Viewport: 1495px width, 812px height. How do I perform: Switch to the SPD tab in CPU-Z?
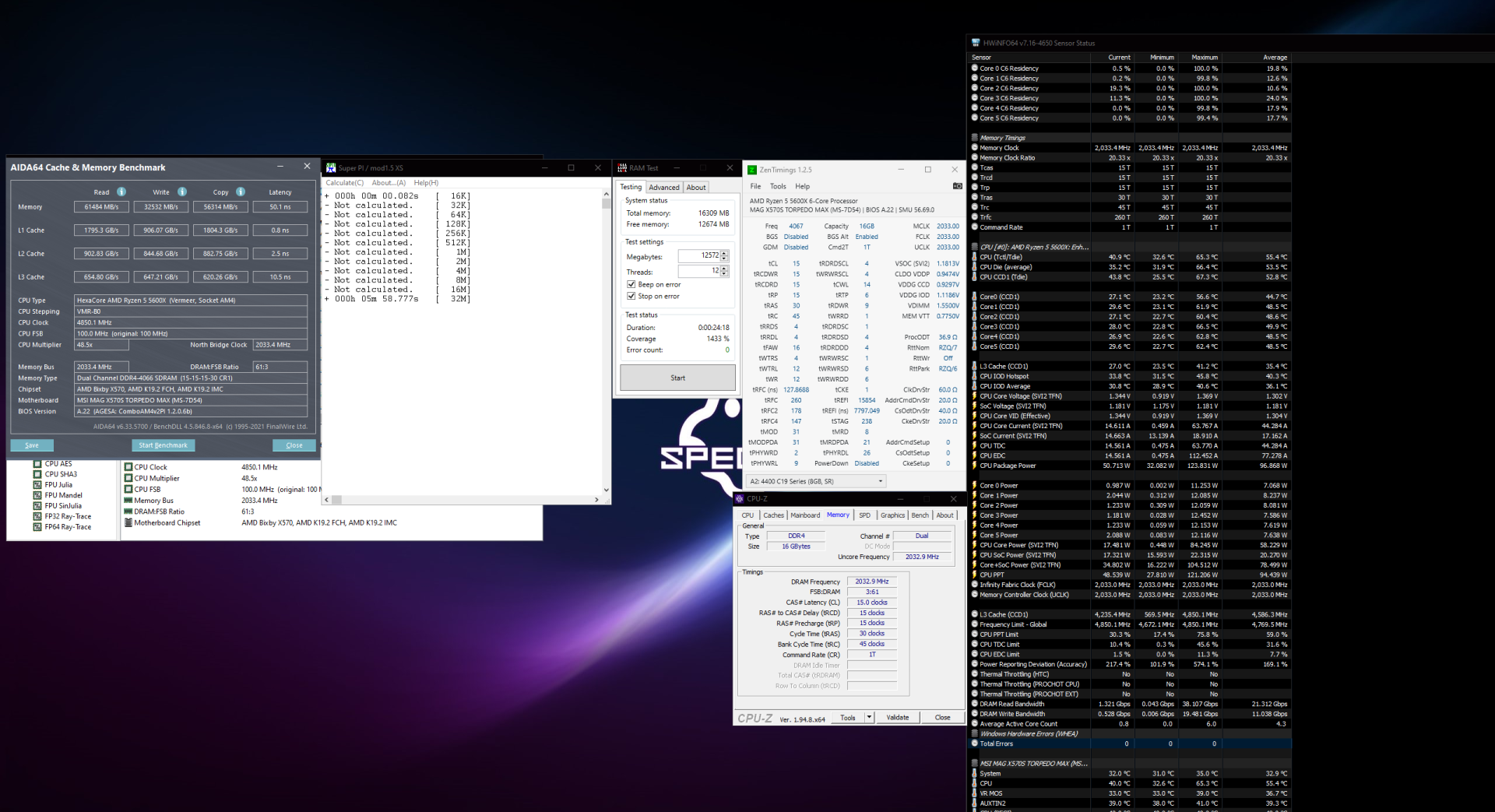pyautogui.click(x=864, y=515)
